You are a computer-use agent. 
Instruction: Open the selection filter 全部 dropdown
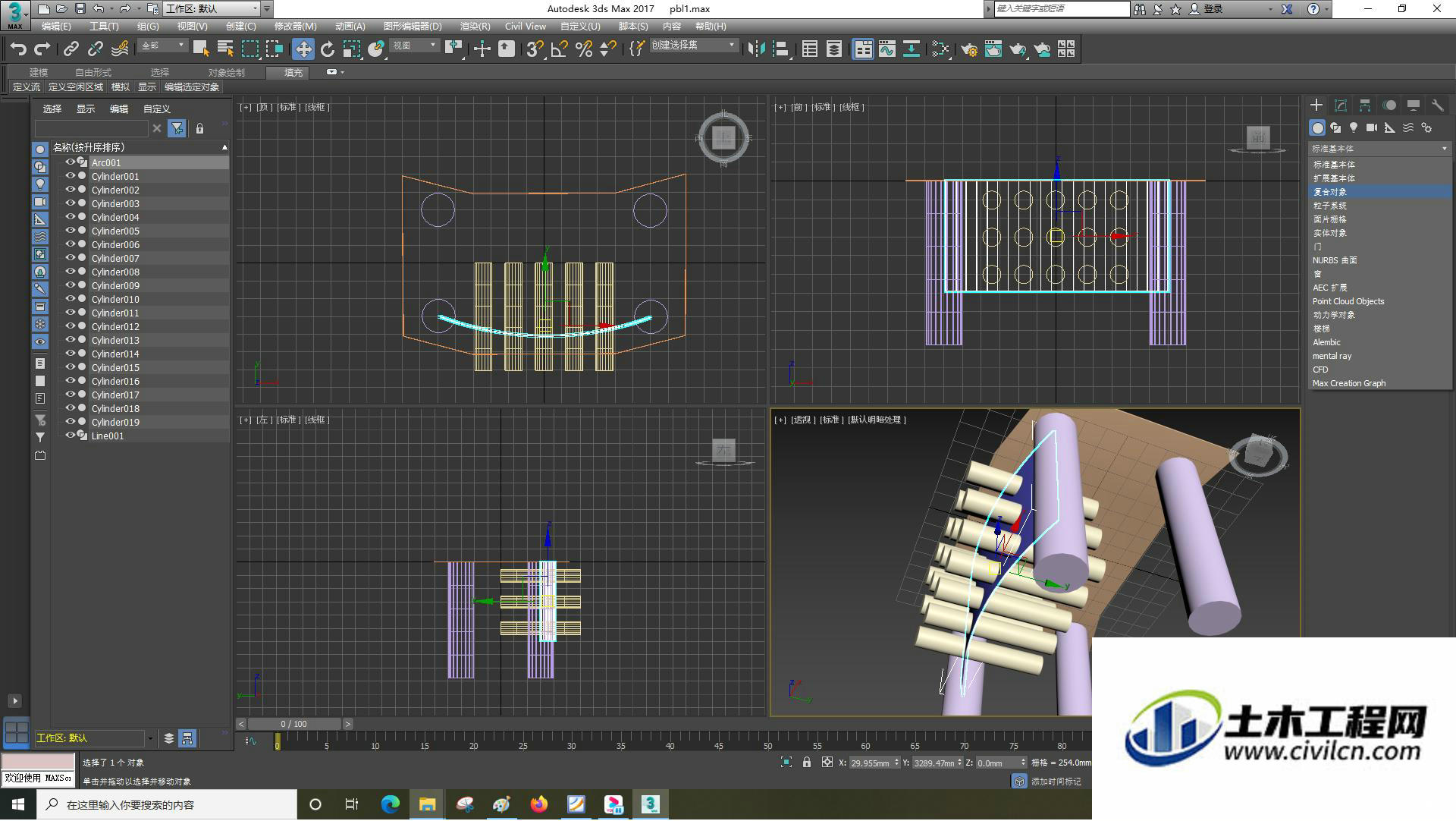[x=163, y=46]
